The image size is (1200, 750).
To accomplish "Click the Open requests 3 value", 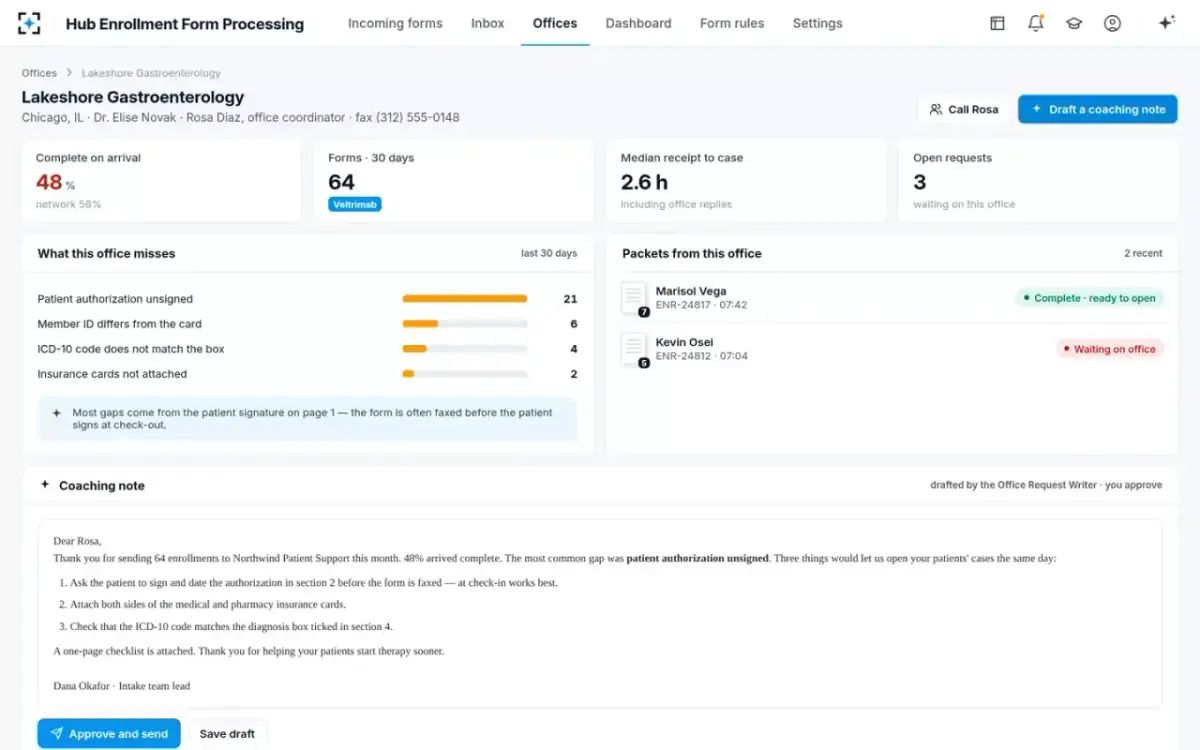I will click(920, 182).
